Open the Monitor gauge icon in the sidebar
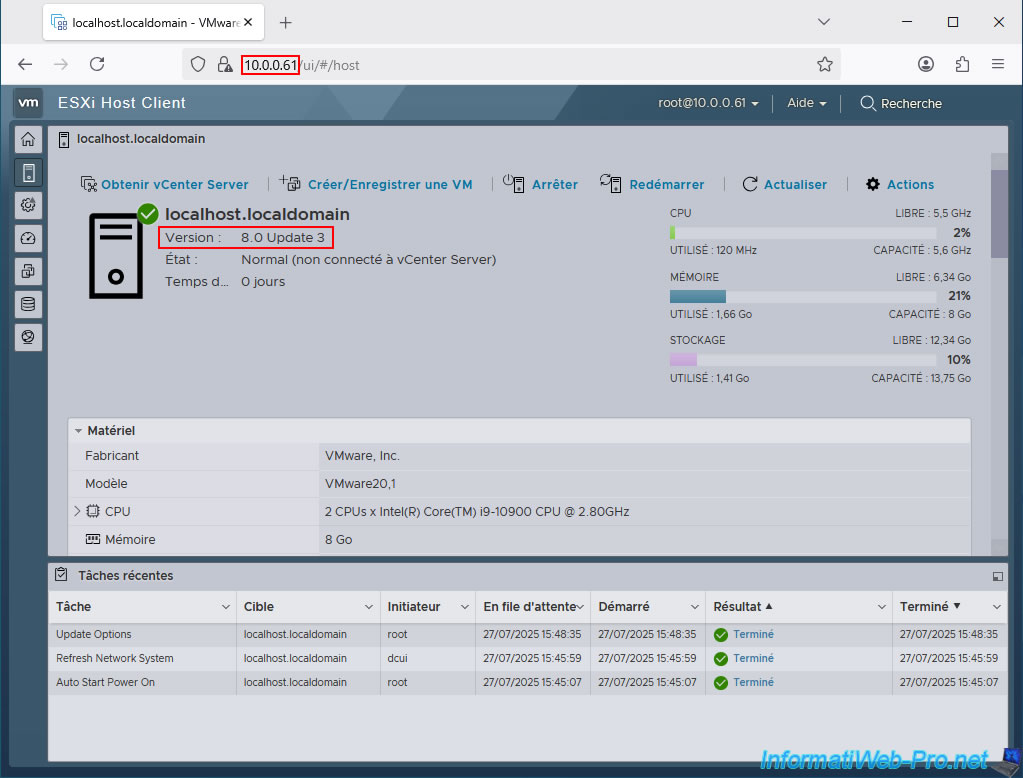The height and width of the screenshot is (778, 1023). pyautogui.click(x=28, y=238)
